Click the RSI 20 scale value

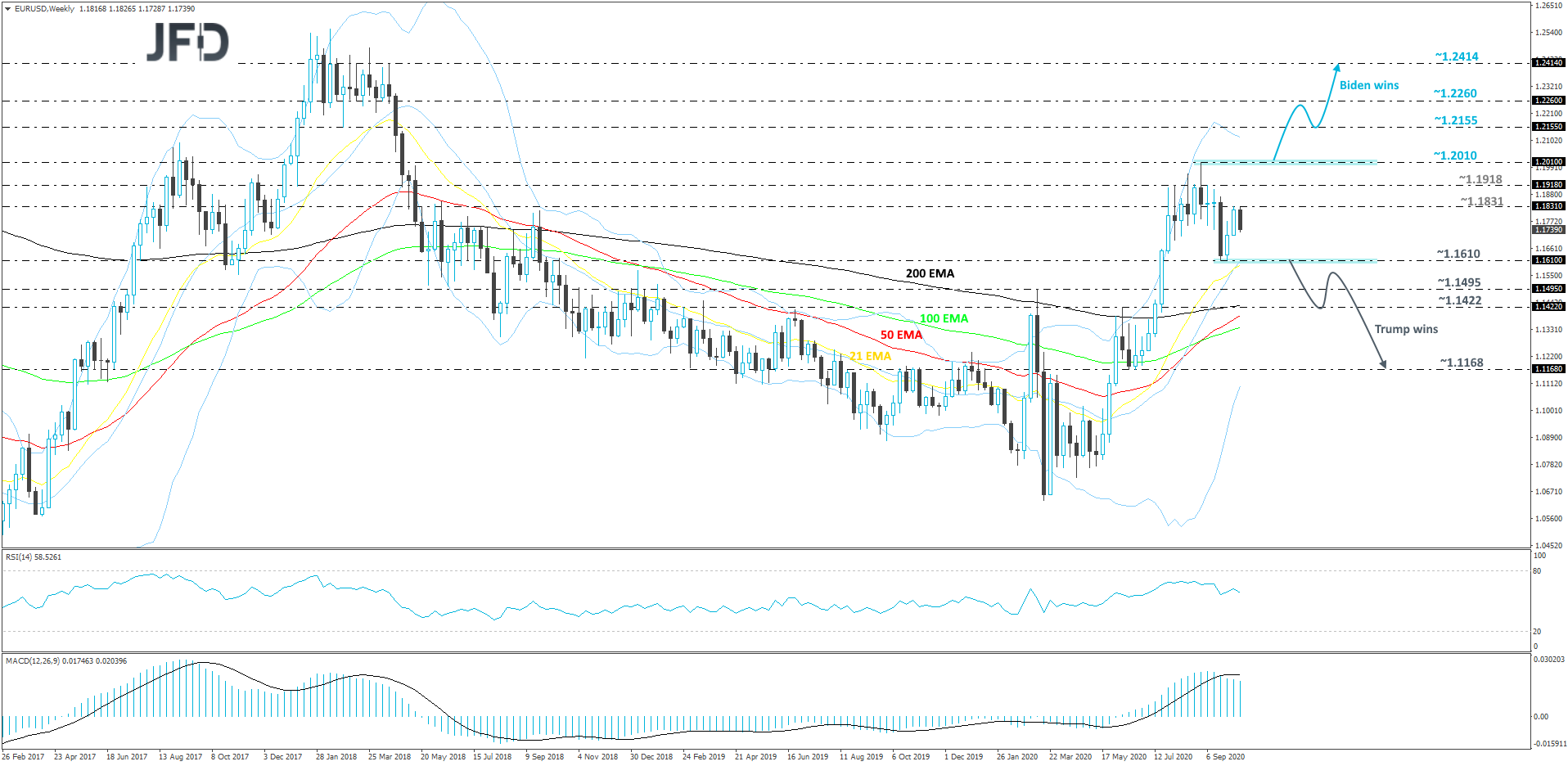1537,632
